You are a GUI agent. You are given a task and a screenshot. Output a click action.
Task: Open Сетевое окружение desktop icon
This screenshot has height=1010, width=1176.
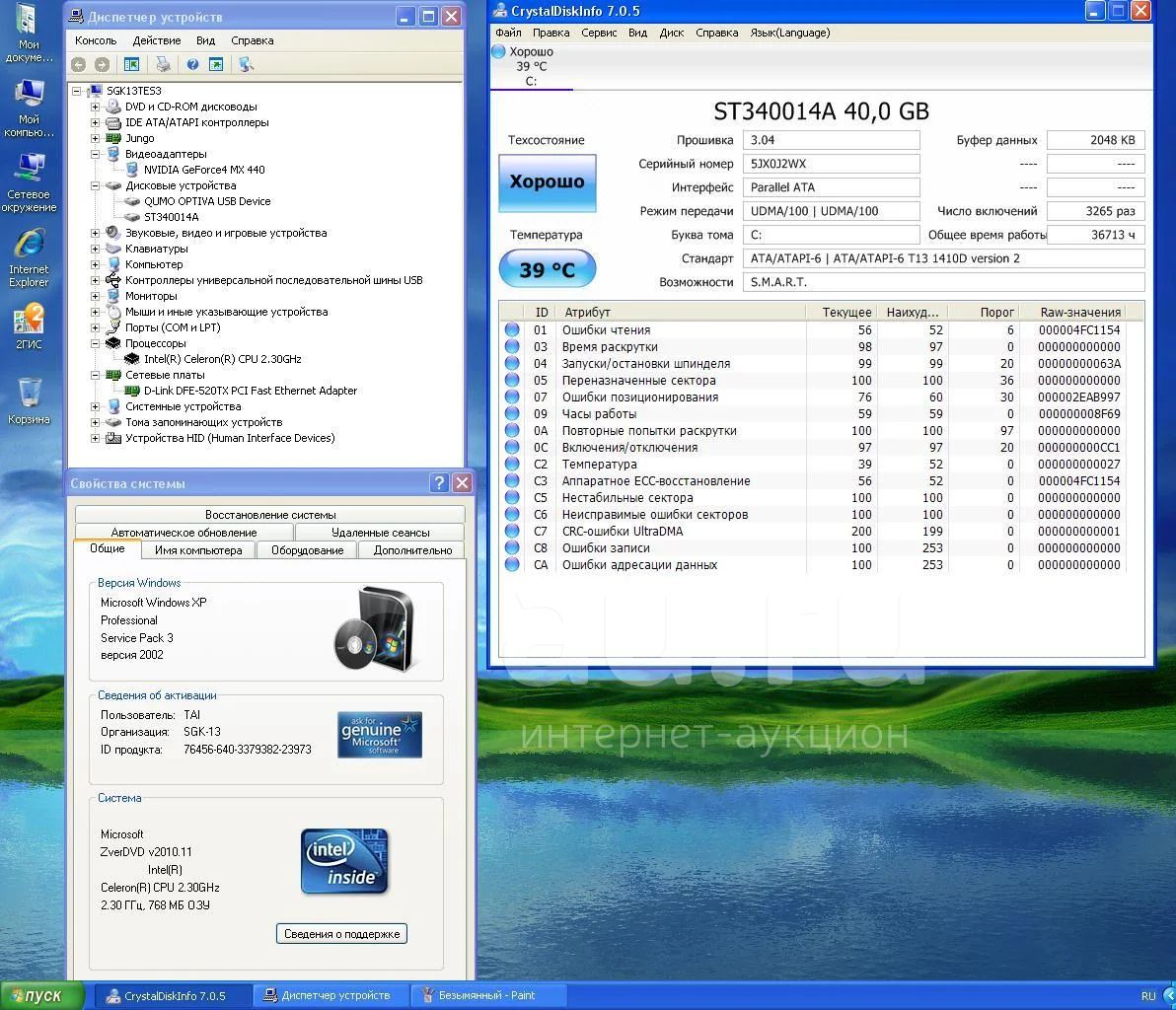click(x=30, y=169)
